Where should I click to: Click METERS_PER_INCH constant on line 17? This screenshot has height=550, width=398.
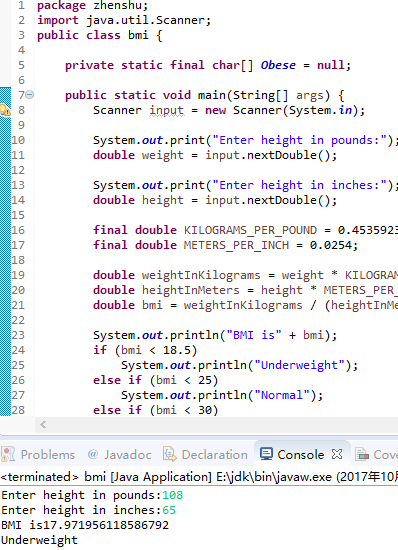(236, 245)
